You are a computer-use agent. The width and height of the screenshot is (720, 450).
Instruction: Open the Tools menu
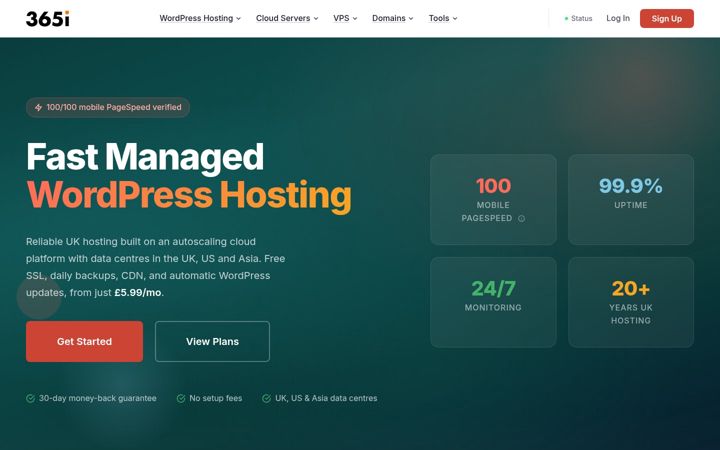[443, 18]
